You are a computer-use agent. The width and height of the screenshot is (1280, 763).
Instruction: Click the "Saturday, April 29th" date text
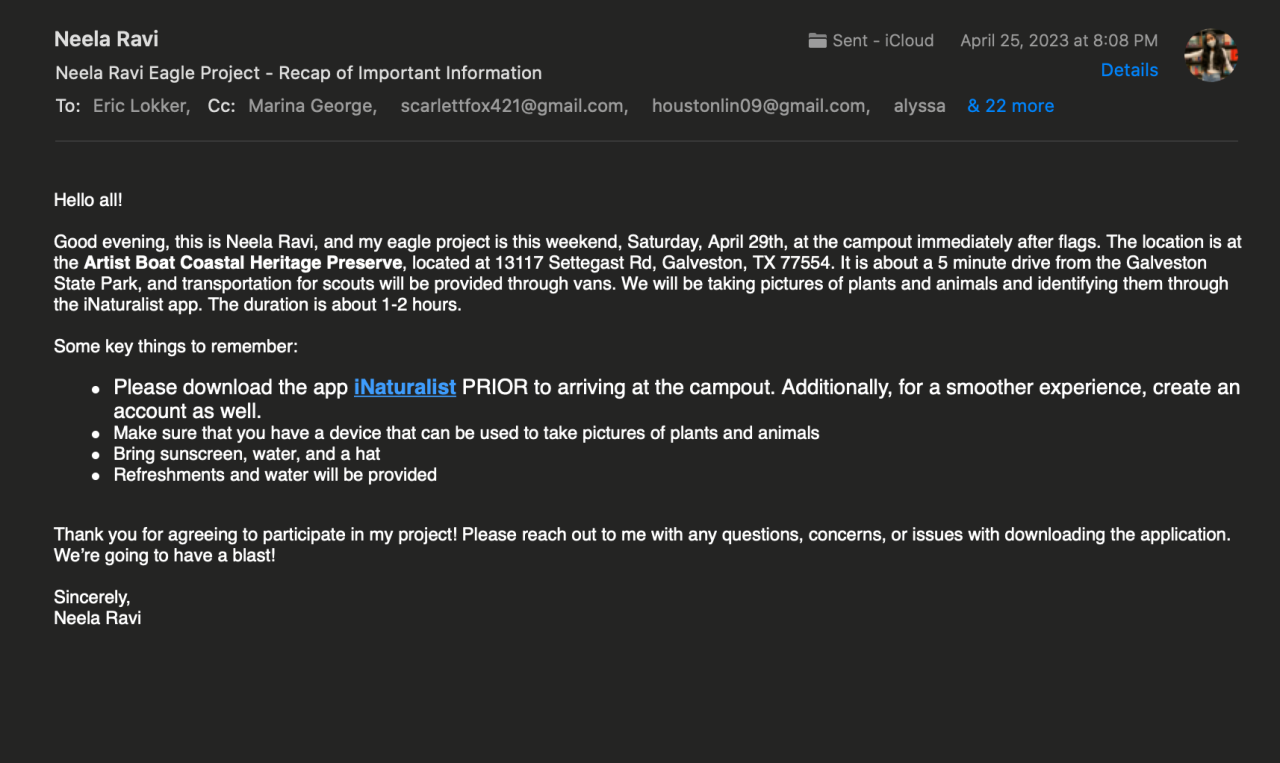[x=705, y=242]
